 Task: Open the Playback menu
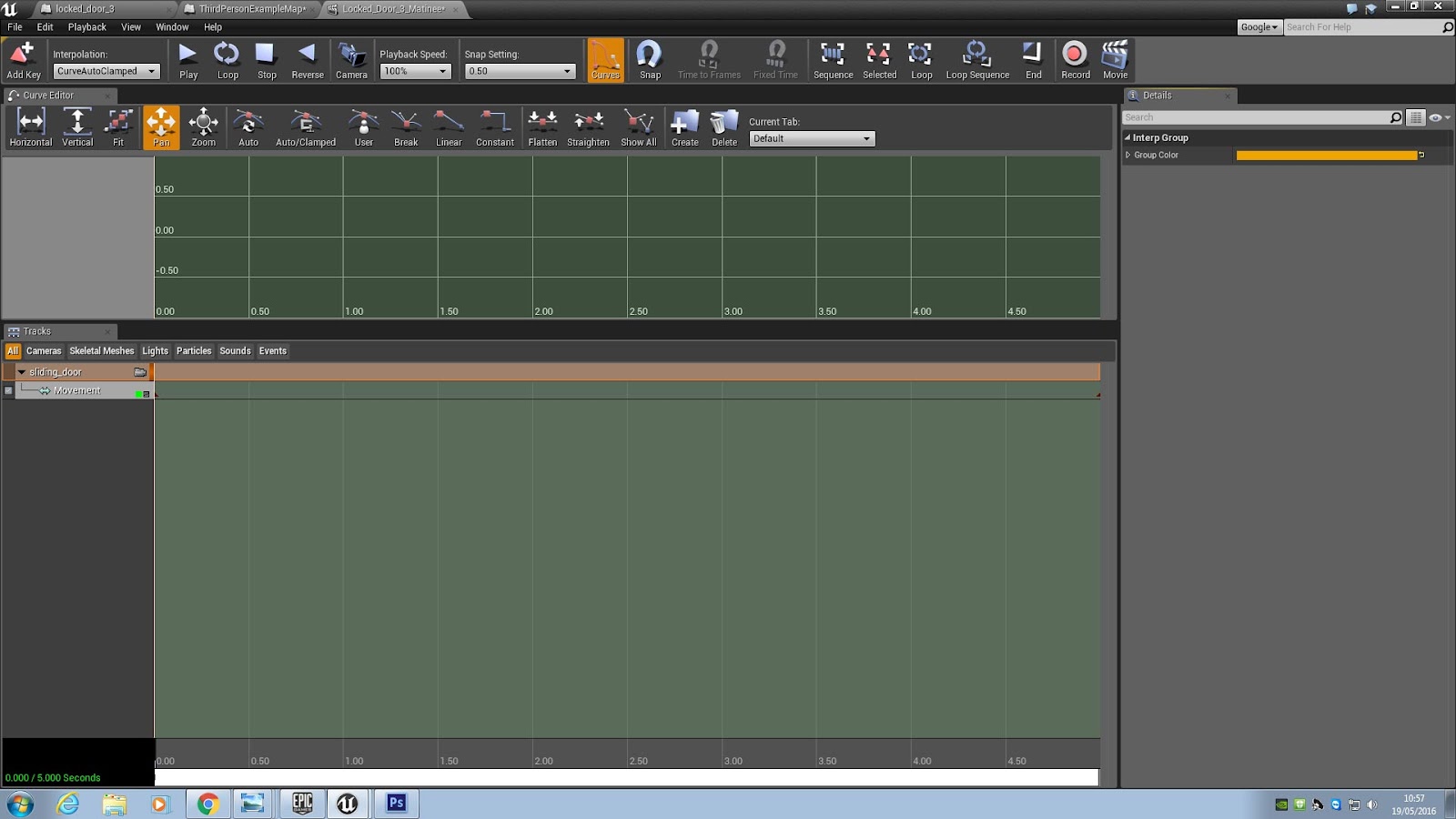point(87,27)
